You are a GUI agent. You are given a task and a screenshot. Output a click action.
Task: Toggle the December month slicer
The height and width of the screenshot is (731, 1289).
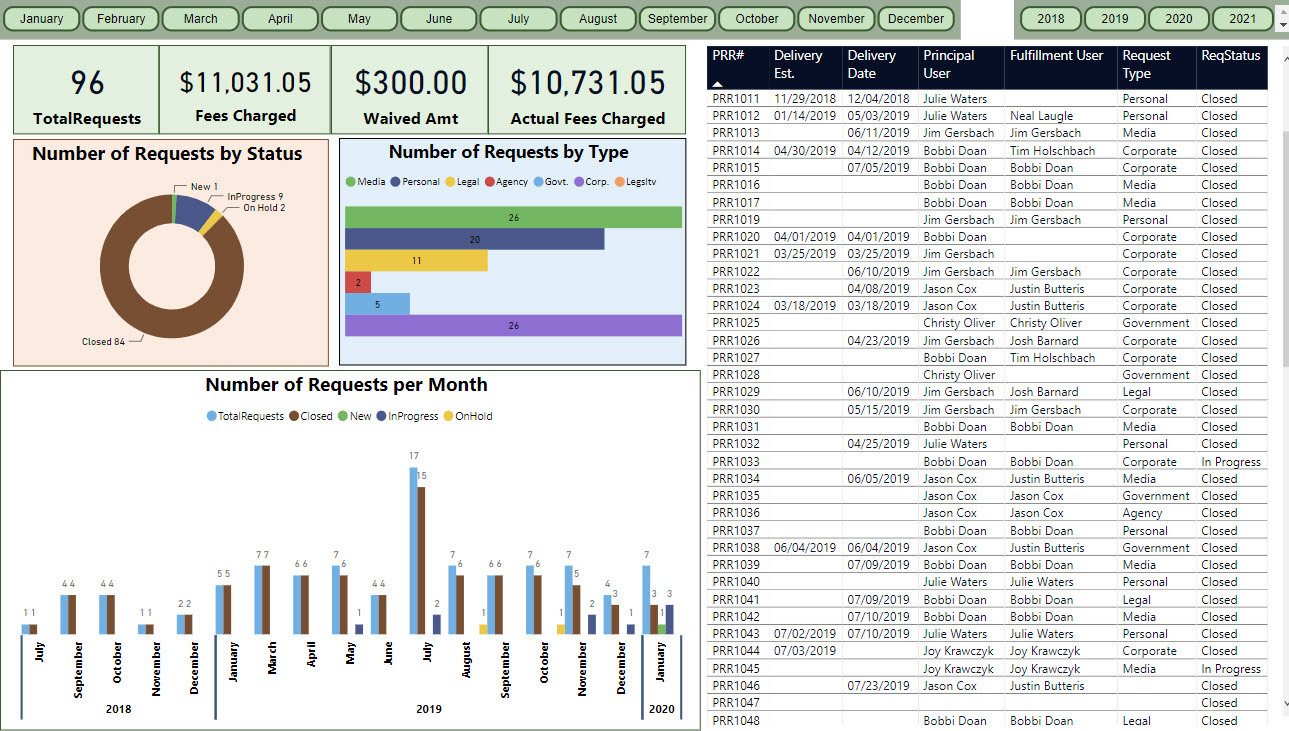click(916, 19)
